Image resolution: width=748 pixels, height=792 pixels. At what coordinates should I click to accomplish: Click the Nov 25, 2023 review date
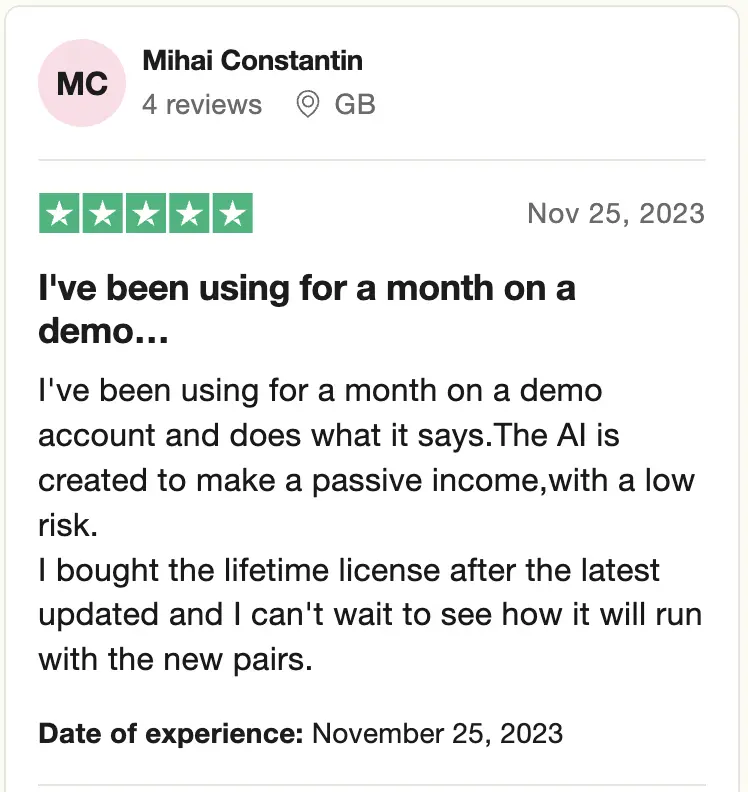click(x=616, y=214)
